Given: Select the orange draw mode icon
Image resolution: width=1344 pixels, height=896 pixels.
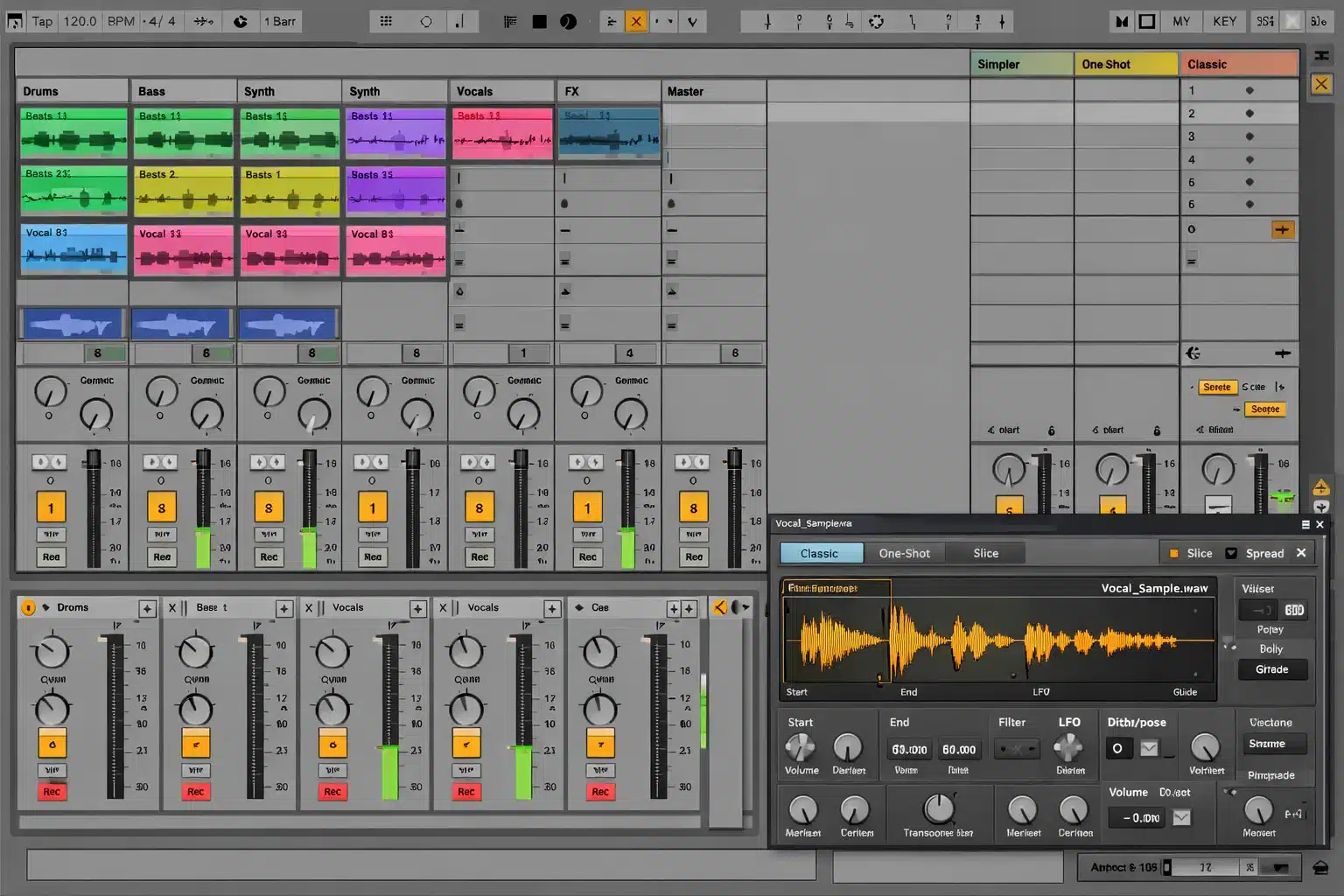Looking at the screenshot, I should point(636,21).
